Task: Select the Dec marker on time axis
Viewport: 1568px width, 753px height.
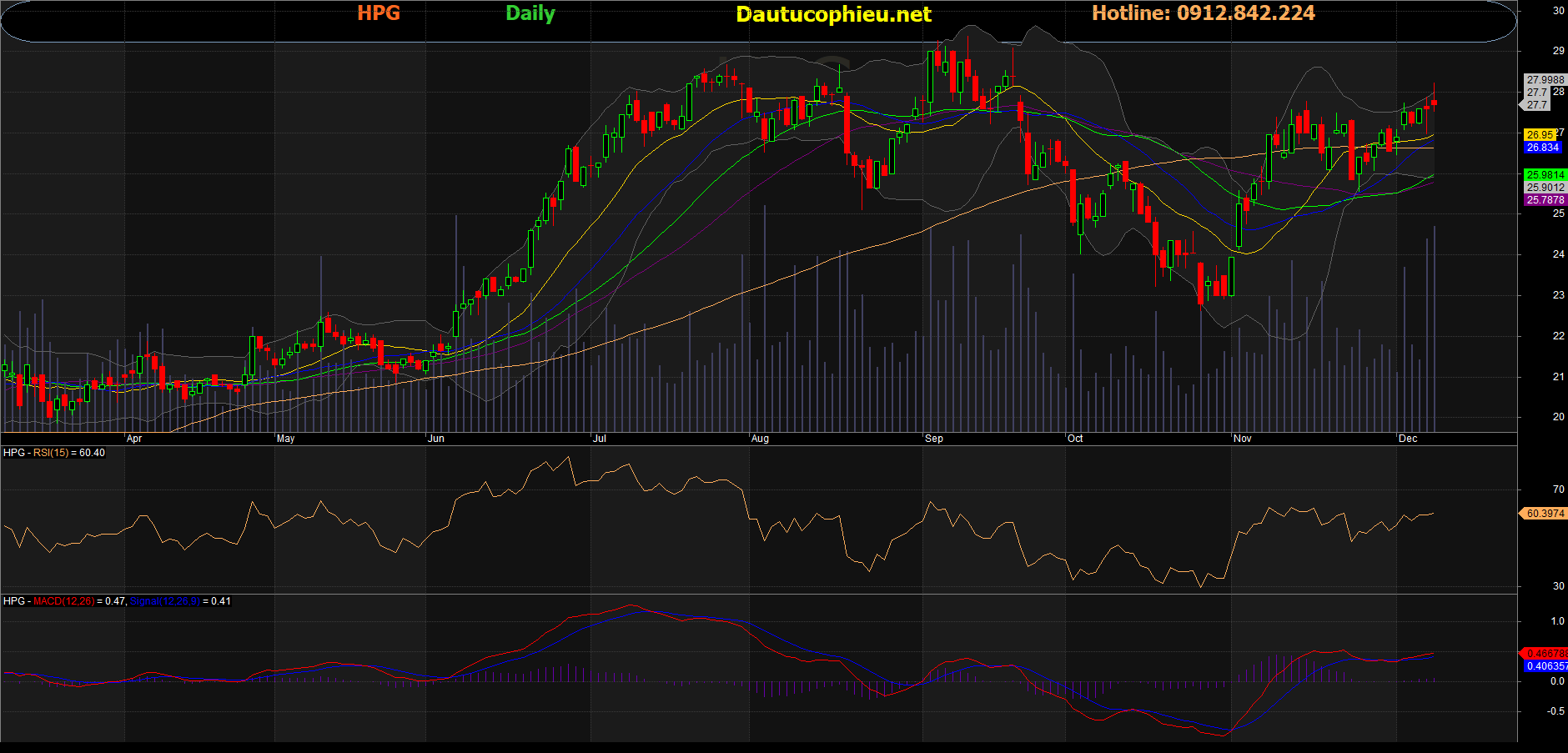Action: pos(1407,439)
